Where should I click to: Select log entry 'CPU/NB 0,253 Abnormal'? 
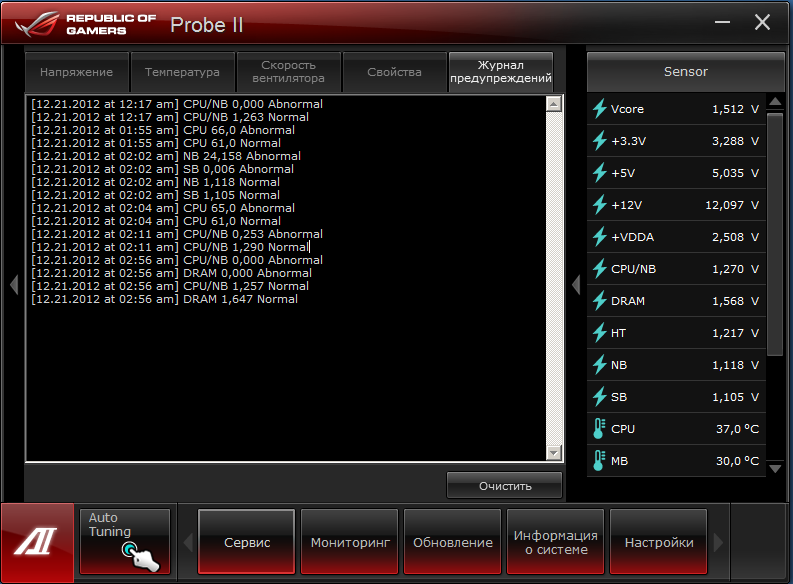177,234
